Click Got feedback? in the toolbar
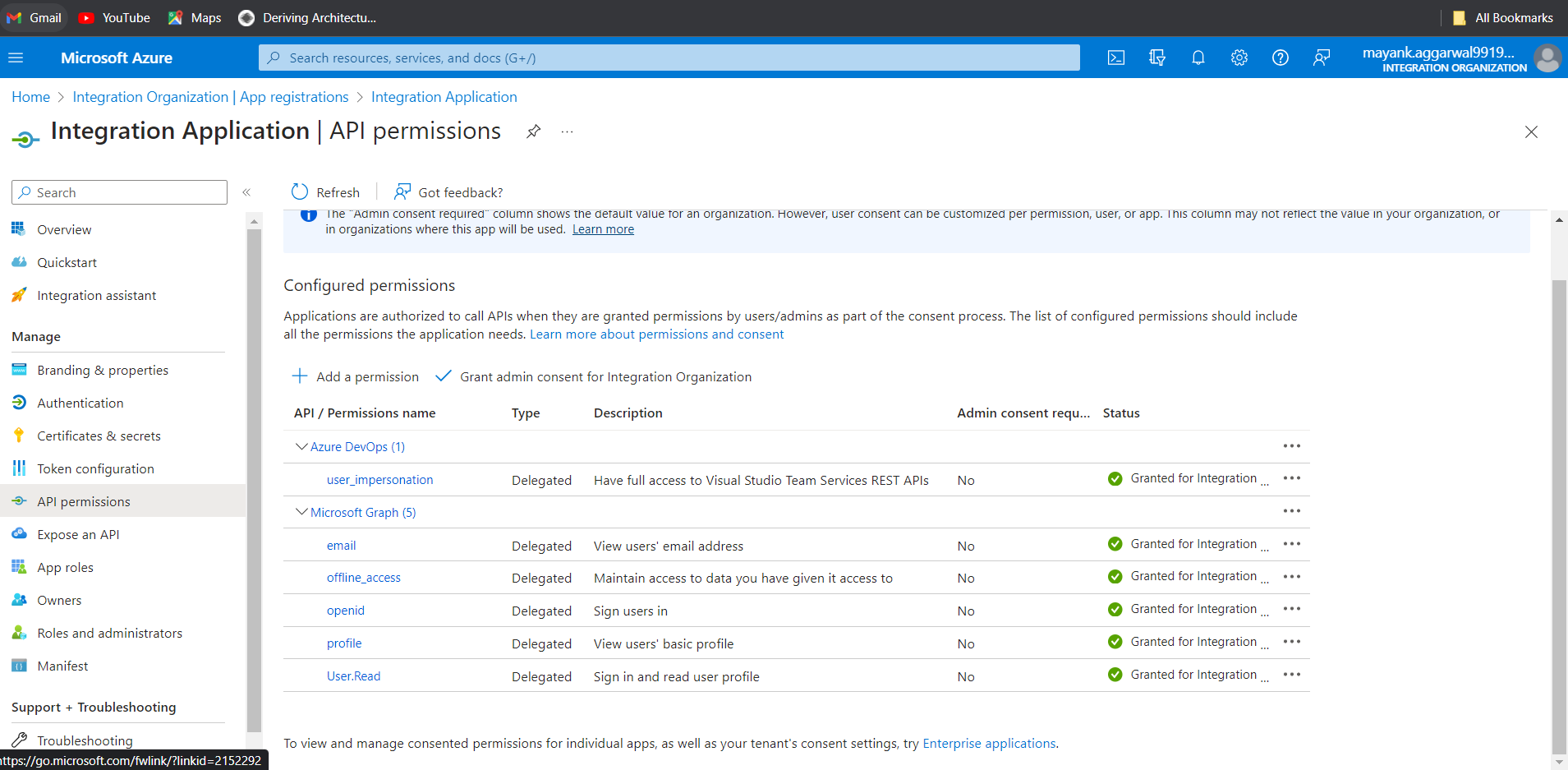 click(448, 192)
